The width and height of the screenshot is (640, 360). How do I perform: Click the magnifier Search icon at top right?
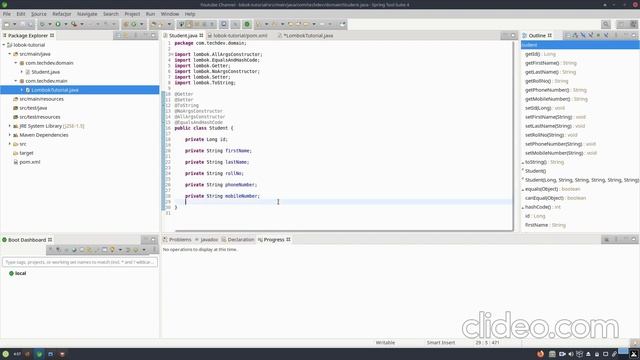click(x=606, y=24)
